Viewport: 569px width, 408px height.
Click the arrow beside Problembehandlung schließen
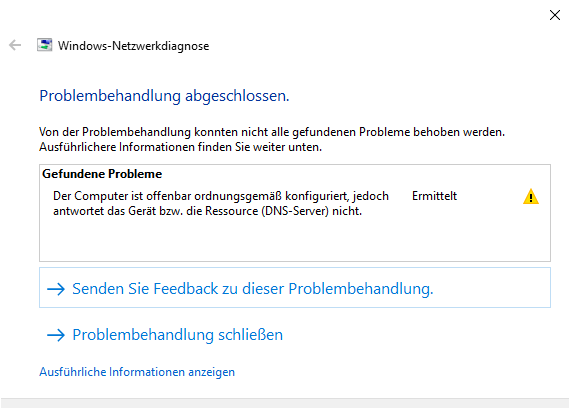pos(56,335)
